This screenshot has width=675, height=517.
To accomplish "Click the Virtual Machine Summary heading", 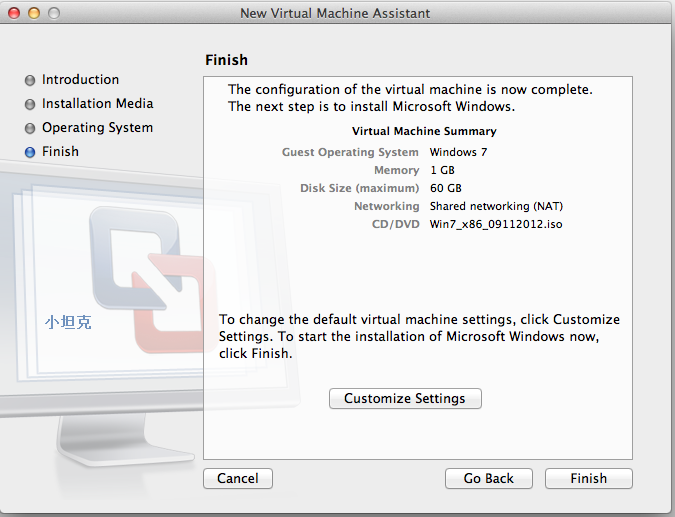I will point(424,131).
